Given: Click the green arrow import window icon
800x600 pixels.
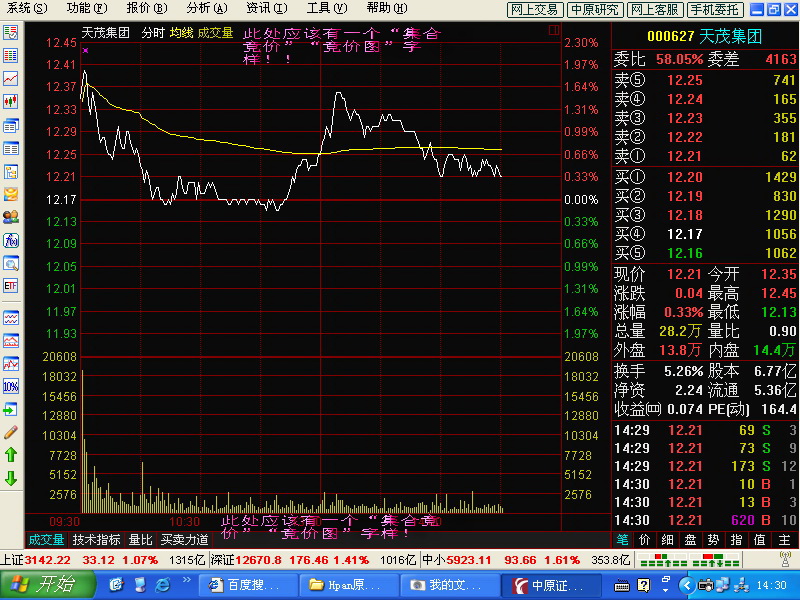Looking at the screenshot, I should [11, 409].
